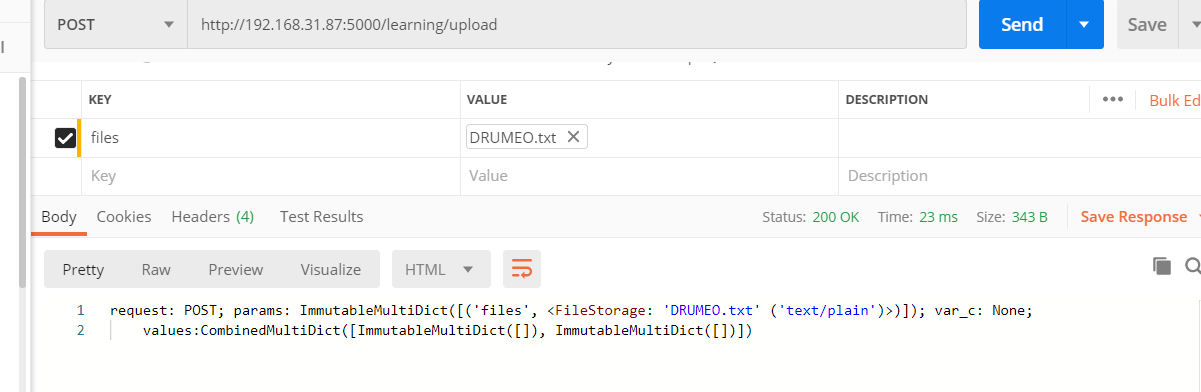Remove the DRUMEO.txt file with the X

tap(573, 137)
